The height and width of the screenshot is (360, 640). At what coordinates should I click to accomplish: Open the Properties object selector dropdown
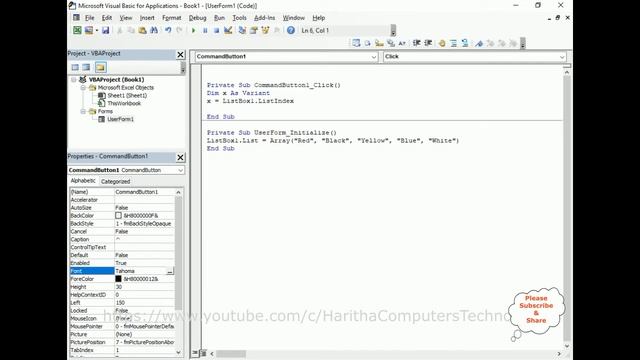click(x=180, y=170)
